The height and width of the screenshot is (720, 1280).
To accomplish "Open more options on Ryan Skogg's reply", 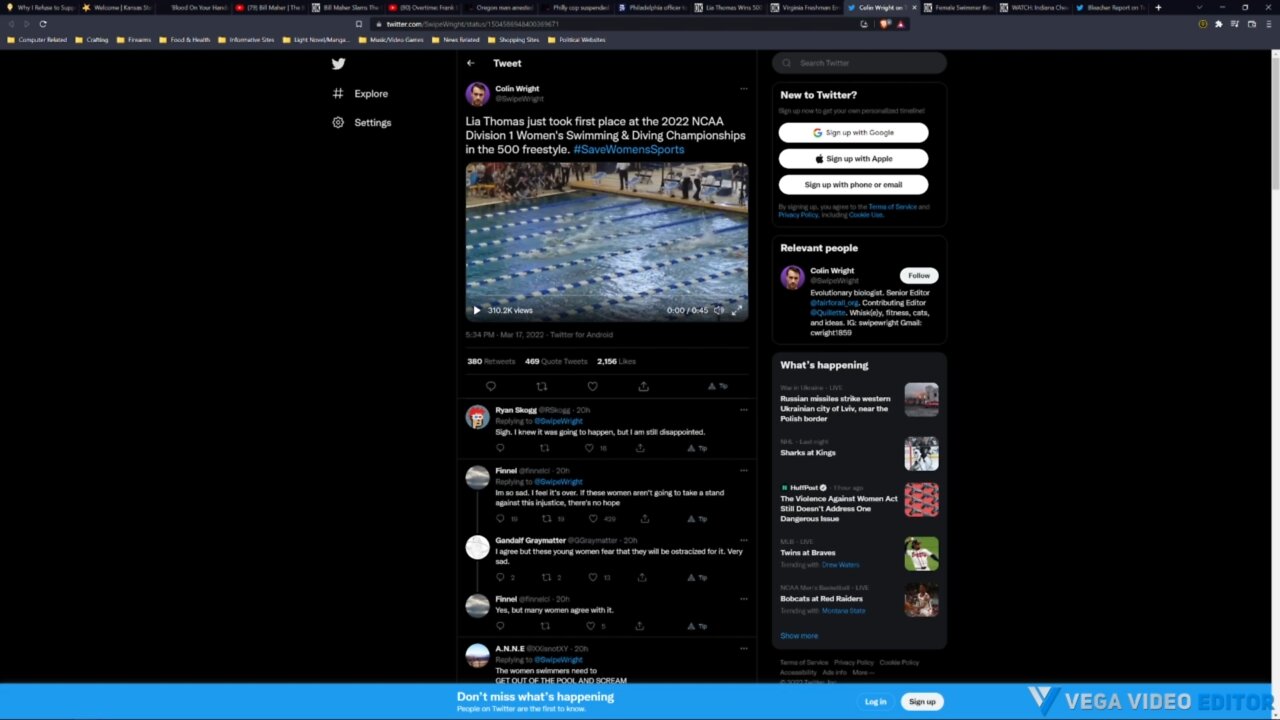I will [x=743, y=409].
